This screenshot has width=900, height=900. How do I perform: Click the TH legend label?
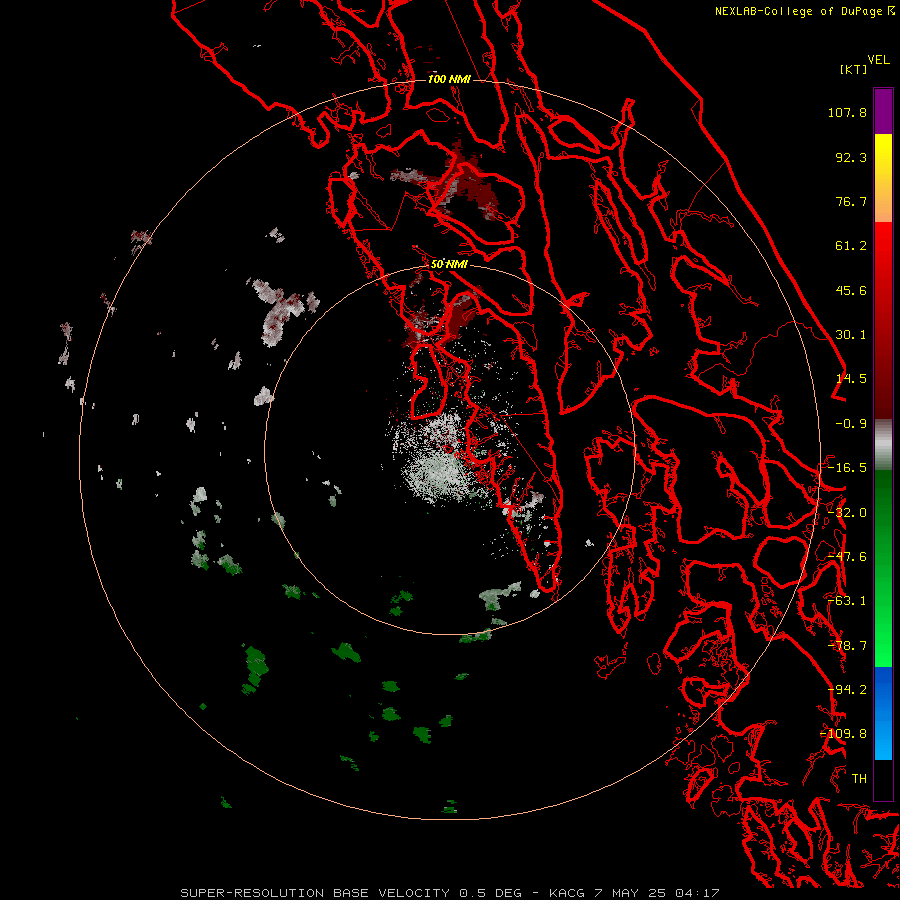pos(859,779)
